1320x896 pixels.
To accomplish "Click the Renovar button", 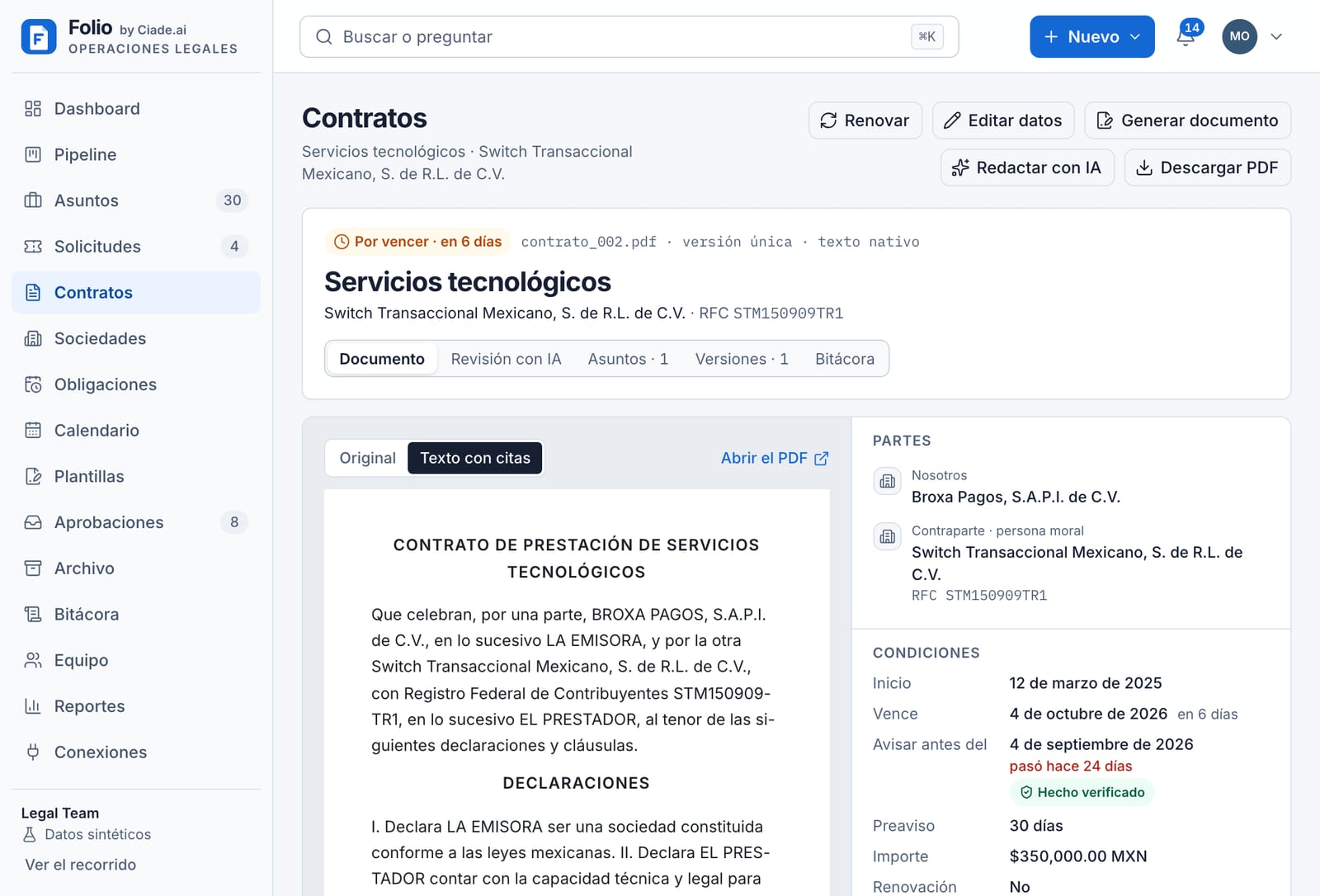I will tap(865, 120).
